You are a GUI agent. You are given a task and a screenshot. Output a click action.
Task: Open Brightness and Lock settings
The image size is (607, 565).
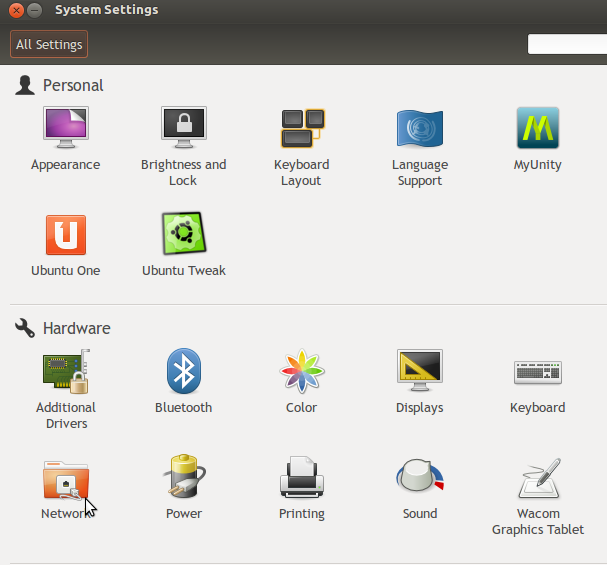tap(184, 127)
